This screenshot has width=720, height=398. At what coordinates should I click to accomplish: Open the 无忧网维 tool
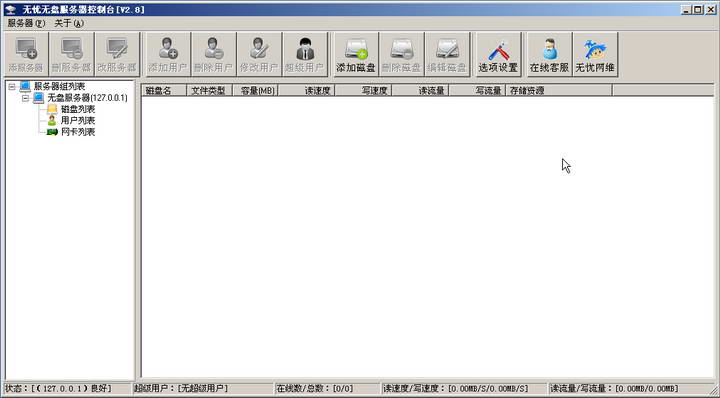click(x=595, y=54)
